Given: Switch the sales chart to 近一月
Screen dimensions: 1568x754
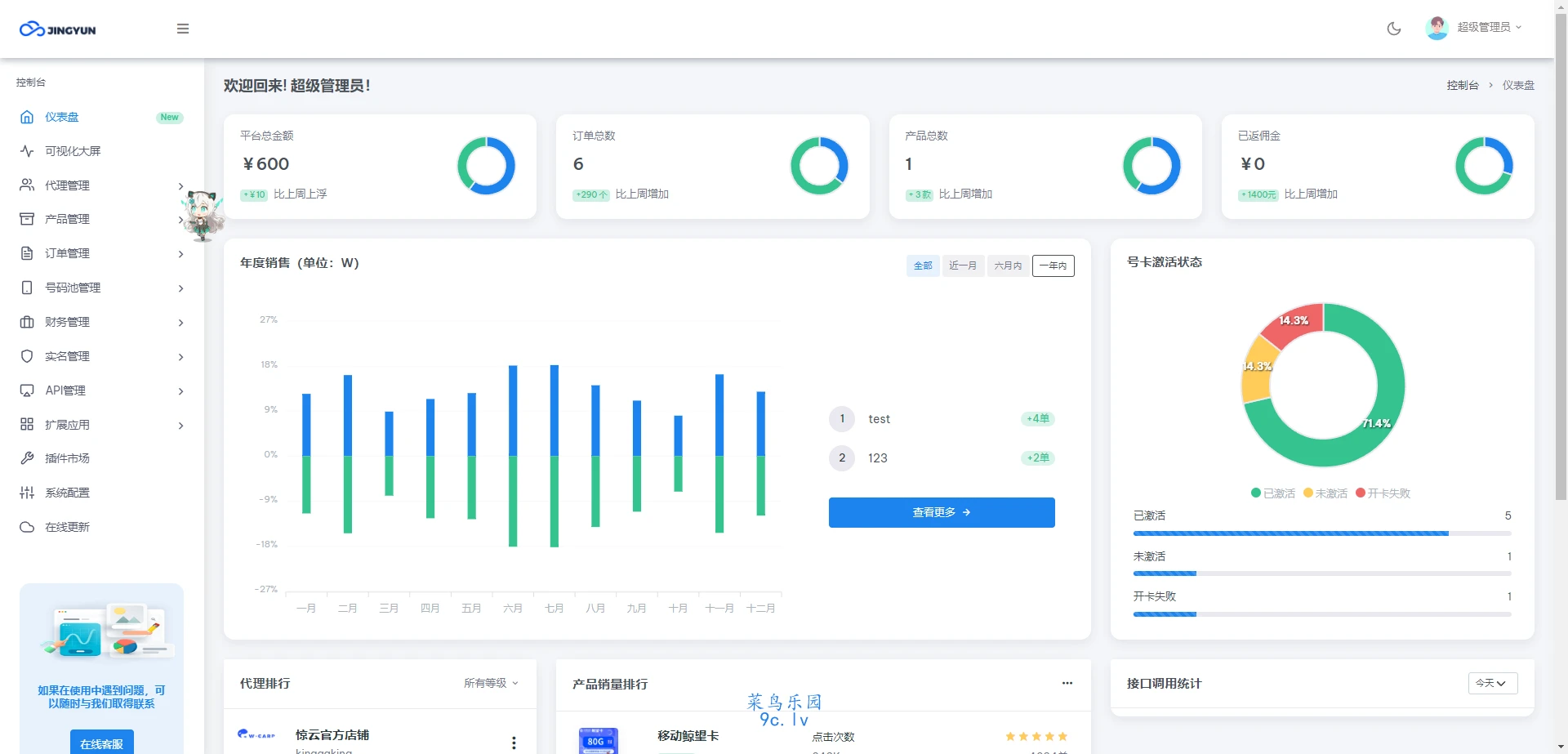Looking at the screenshot, I should coord(963,265).
